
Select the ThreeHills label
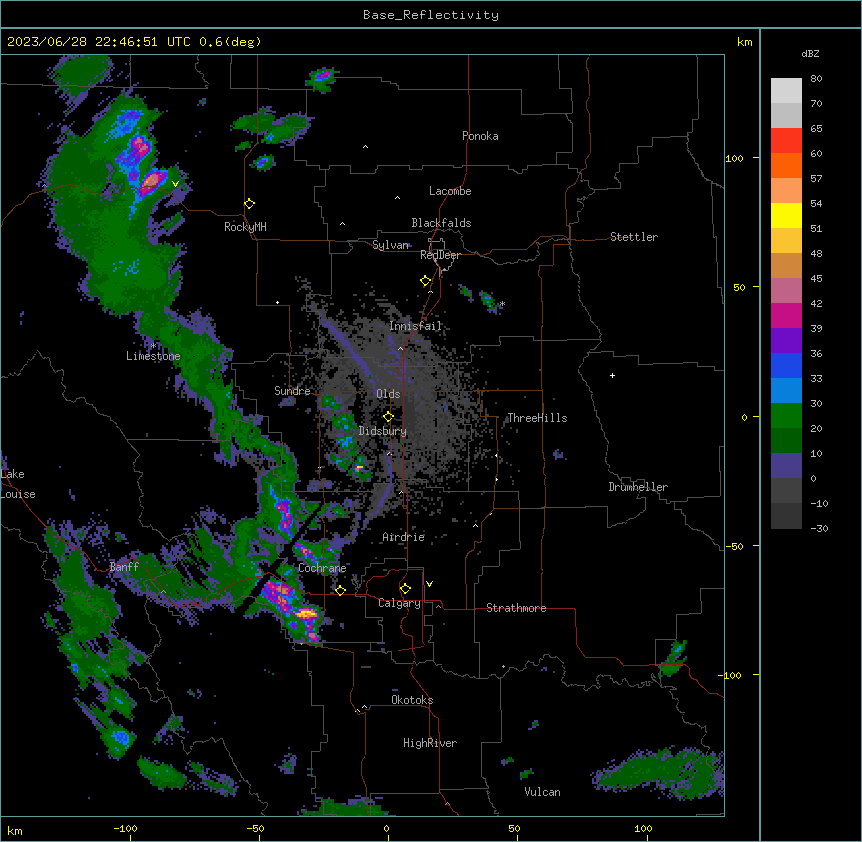point(537,418)
